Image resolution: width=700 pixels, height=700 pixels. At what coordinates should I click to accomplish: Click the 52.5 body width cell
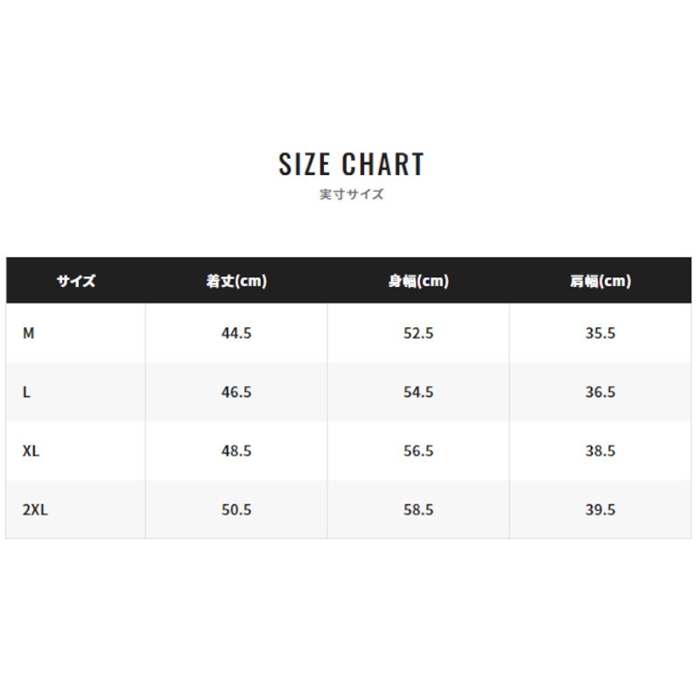coord(418,333)
